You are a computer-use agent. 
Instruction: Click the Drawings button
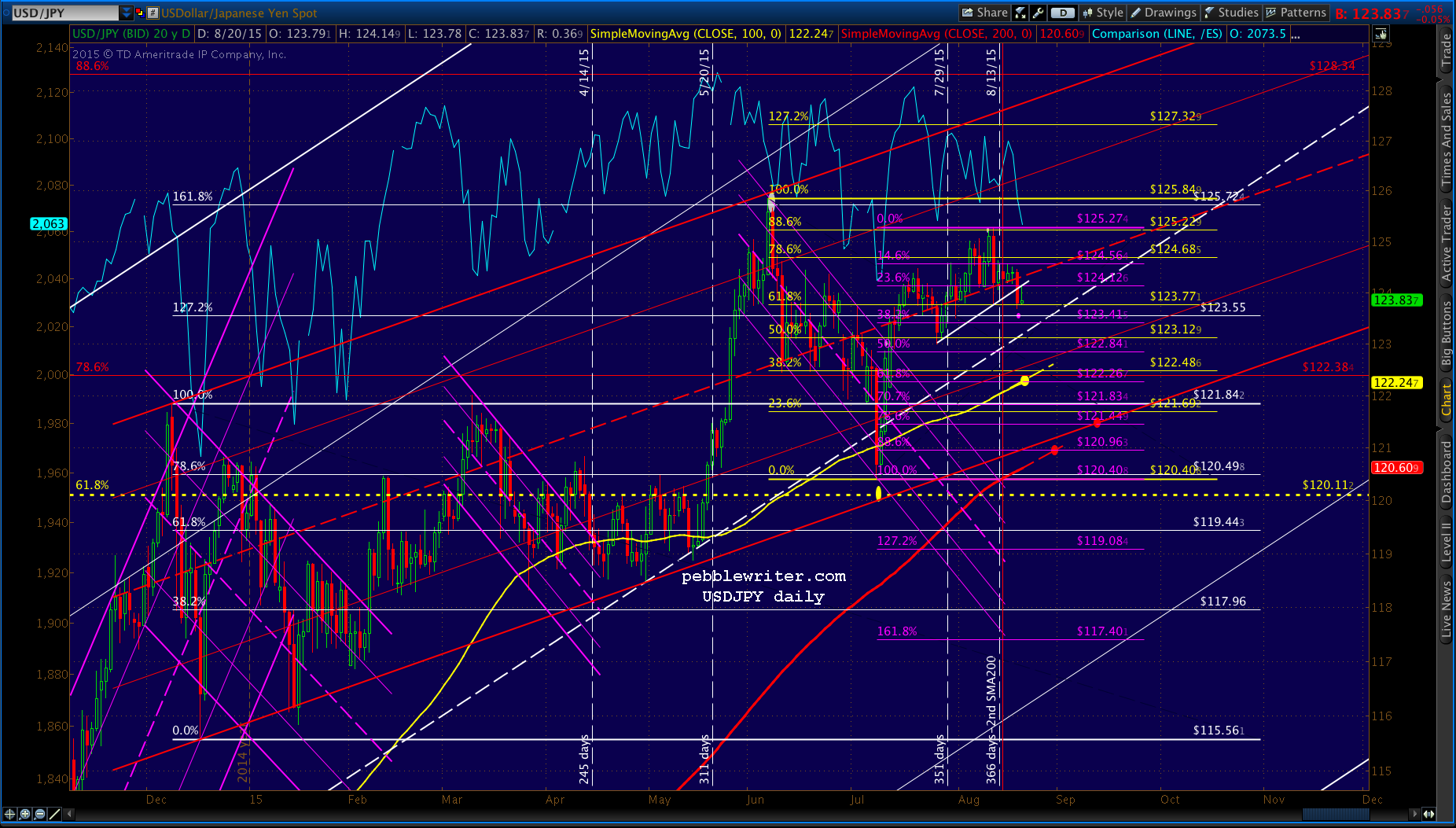pos(1164,13)
